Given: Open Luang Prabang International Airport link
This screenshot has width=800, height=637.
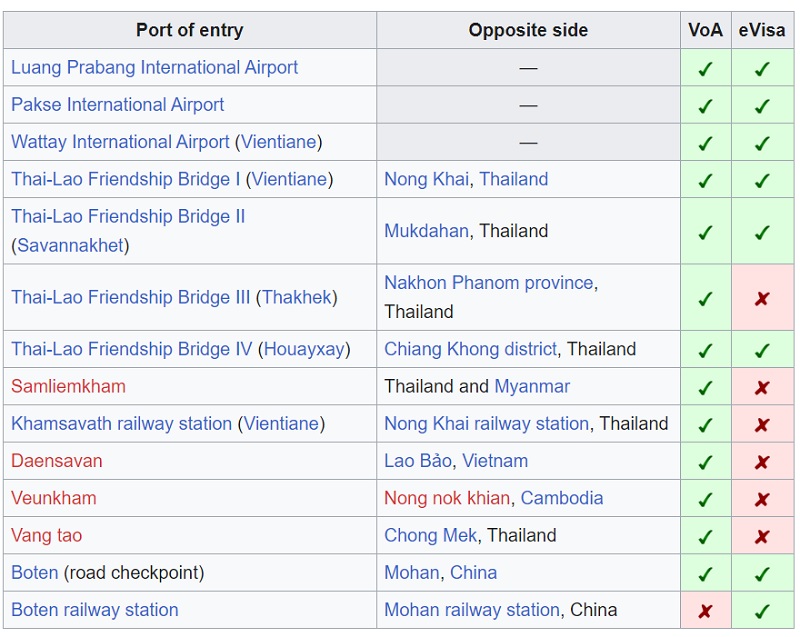Looking at the screenshot, I should 154,67.
